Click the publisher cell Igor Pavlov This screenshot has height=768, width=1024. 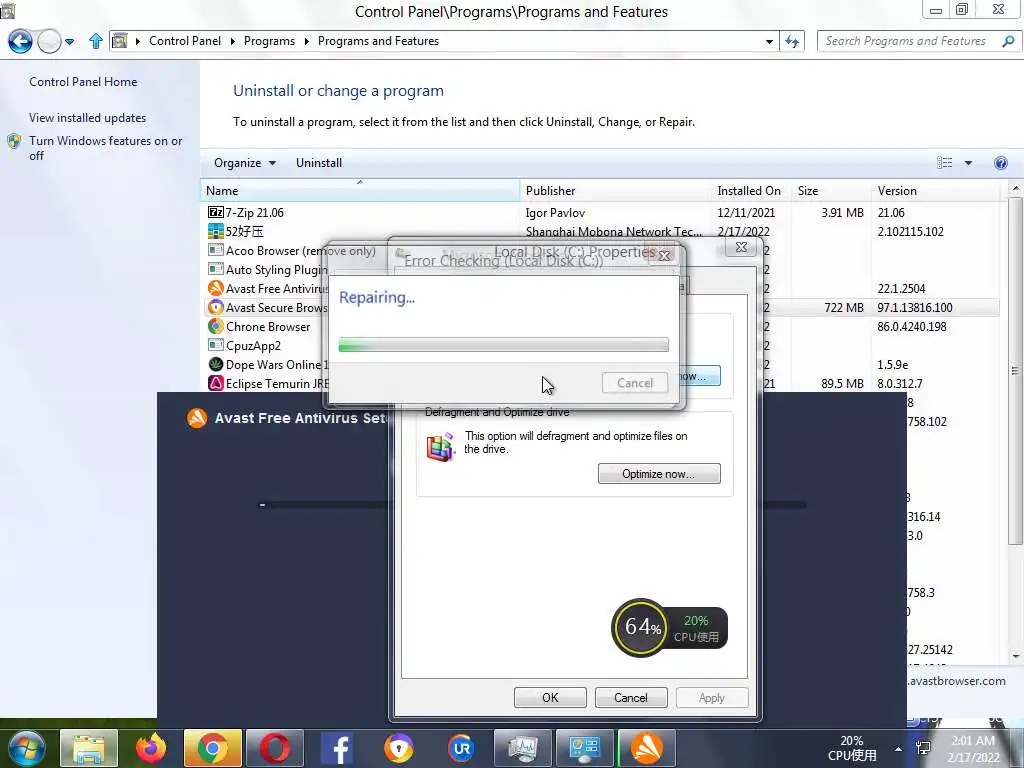click(555, 213)
